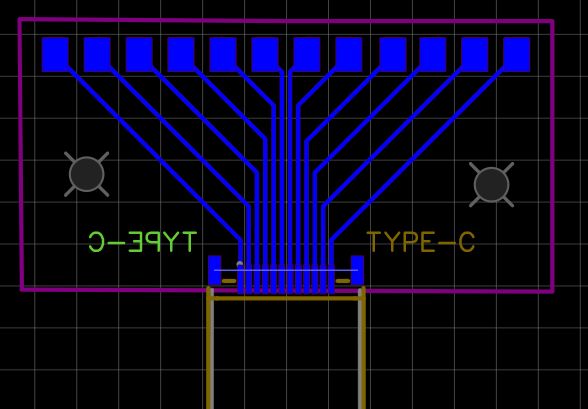Select the rightmost blue square pad
The image size is (588, 409).
click(x=516, y=54)
